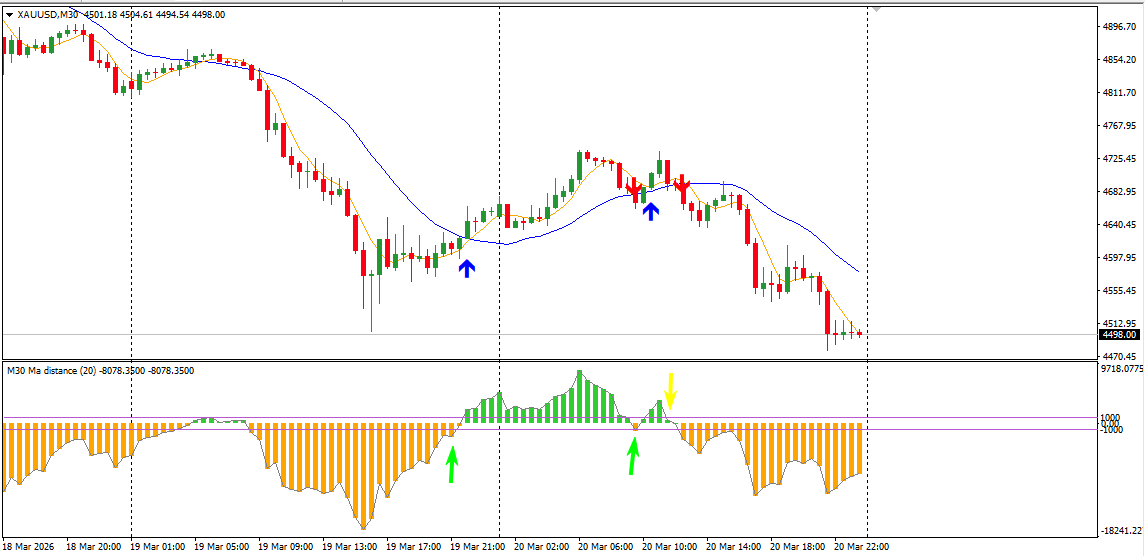Image resolution: width=1145 pixels, height=556 pixels.
Task: Select the first green up arrow in the indicator
Action: pyautogui.click(x=453, y=465)
